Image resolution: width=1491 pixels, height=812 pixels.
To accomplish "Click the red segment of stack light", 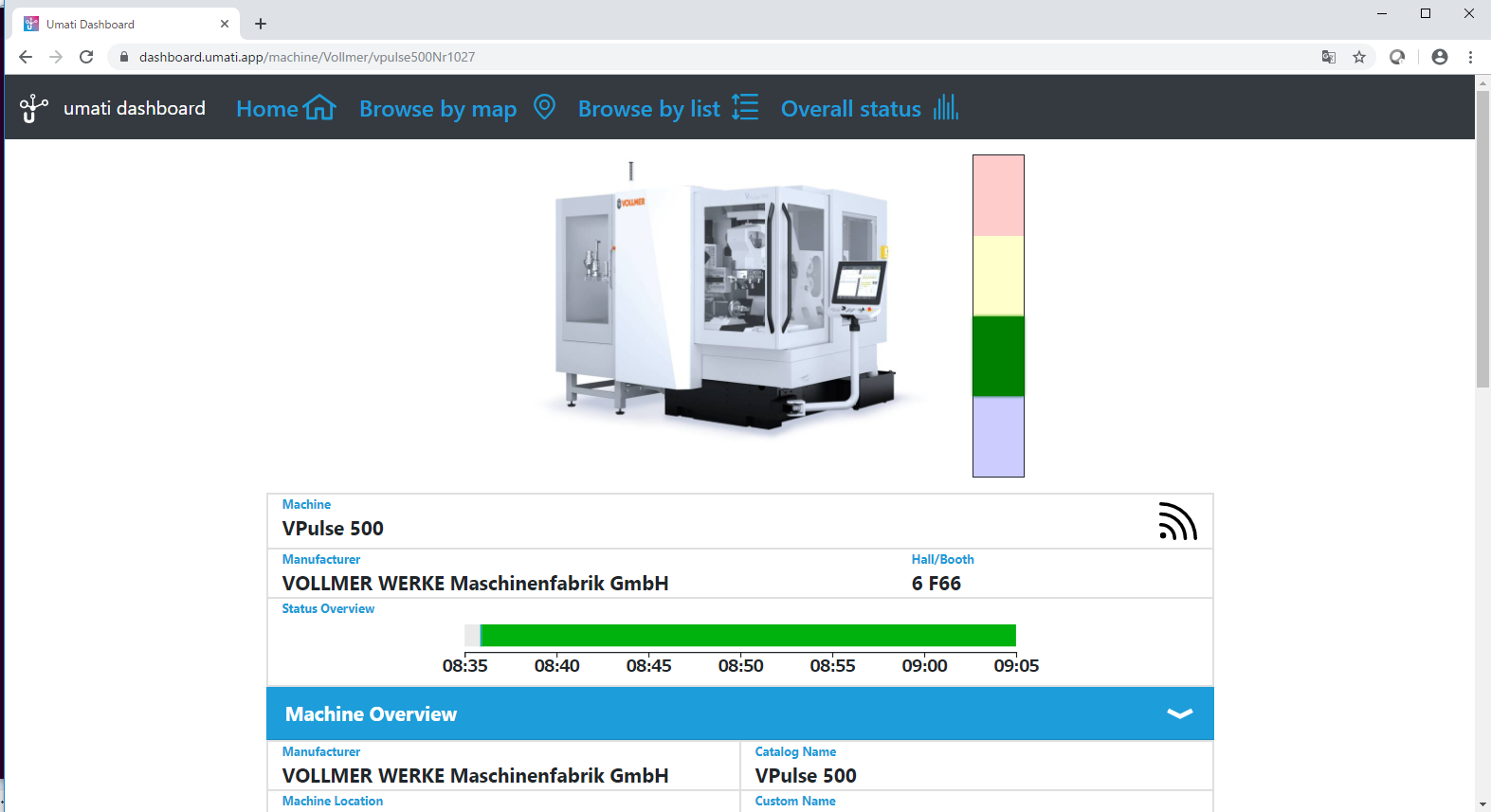I will (998, 195).
